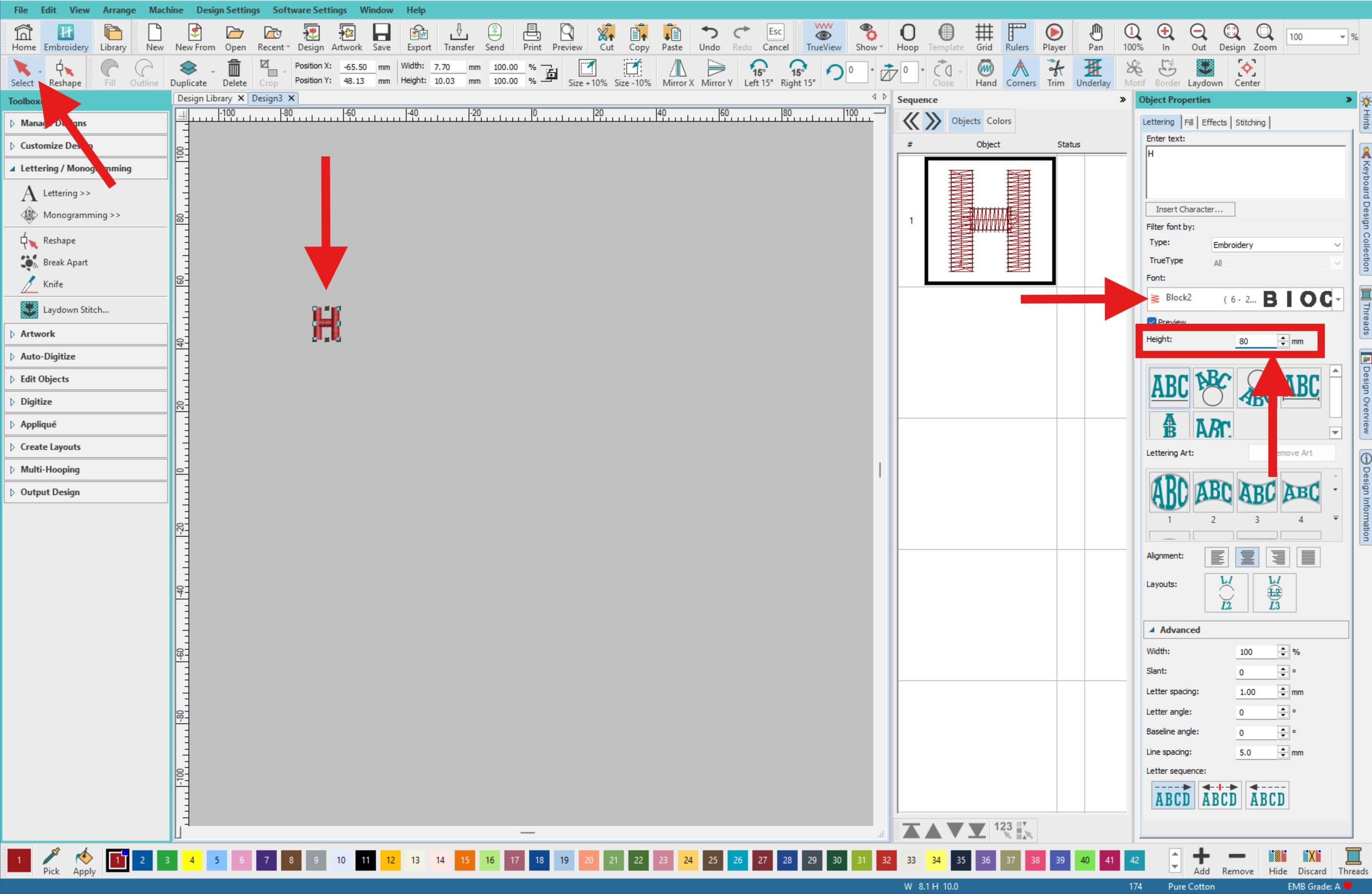Pick a color with Pick tool
Screen dimensions: 1372x894
(x=51, y=861)
